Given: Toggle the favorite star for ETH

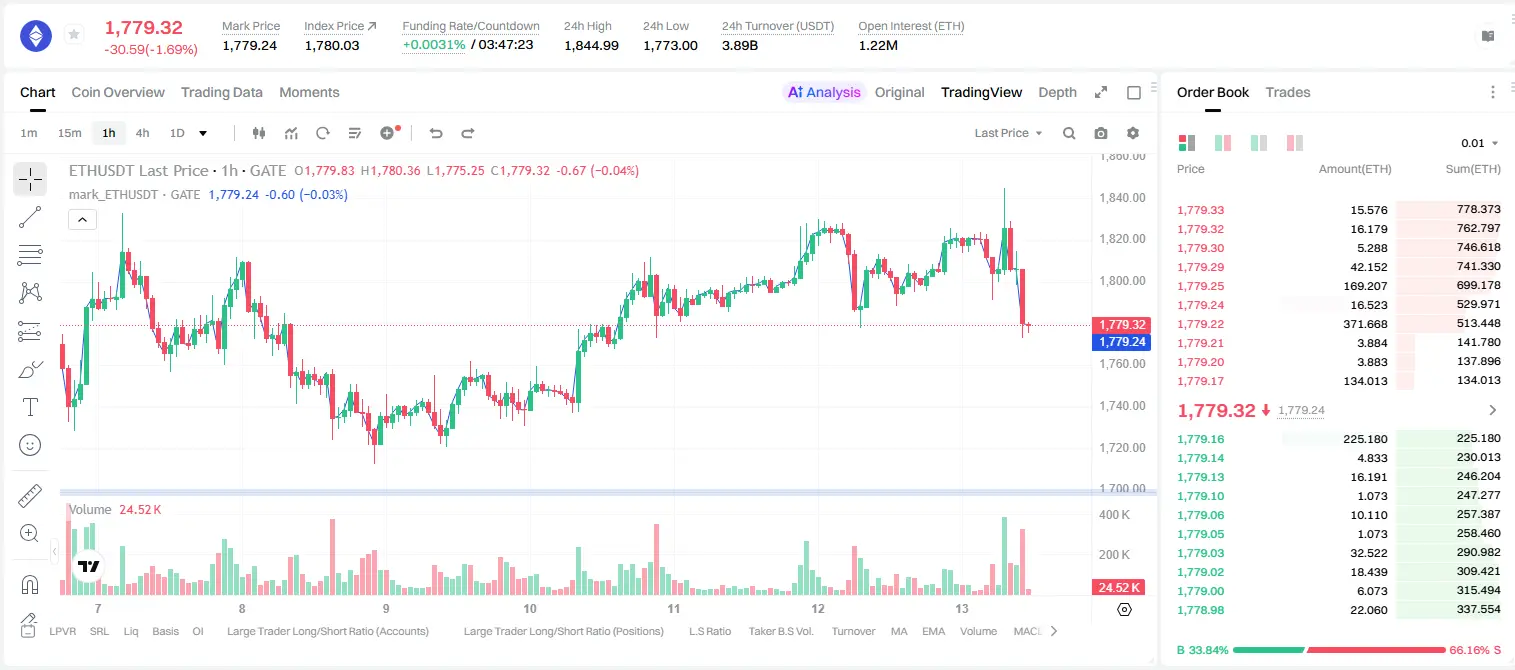Looking at the screenshot, I should tap(74, 35).
